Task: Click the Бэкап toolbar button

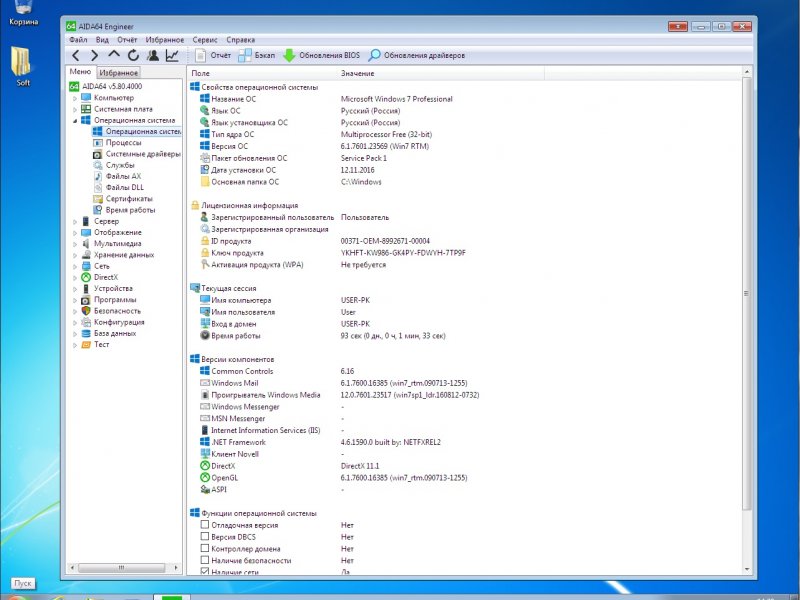Action: click(x=257, y=56)
